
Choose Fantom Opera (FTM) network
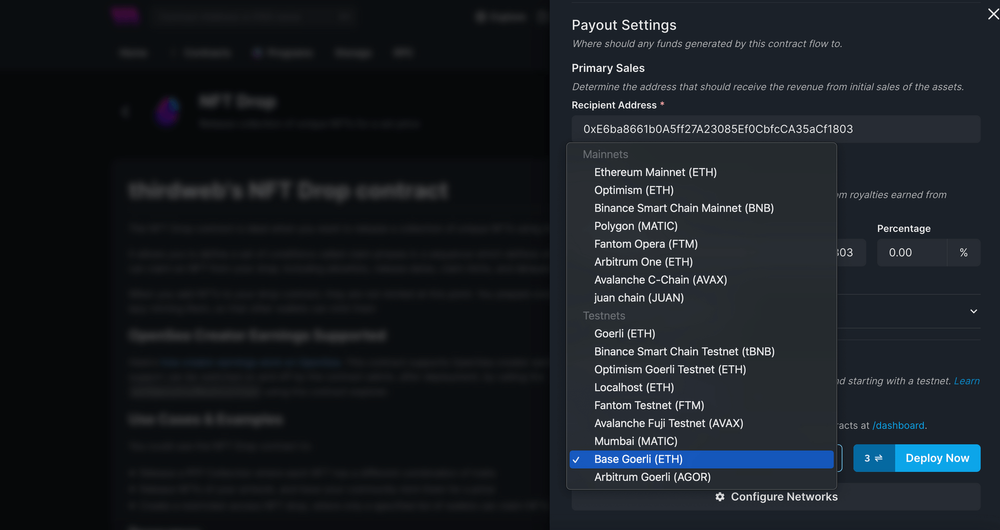[x=645, y=244]
